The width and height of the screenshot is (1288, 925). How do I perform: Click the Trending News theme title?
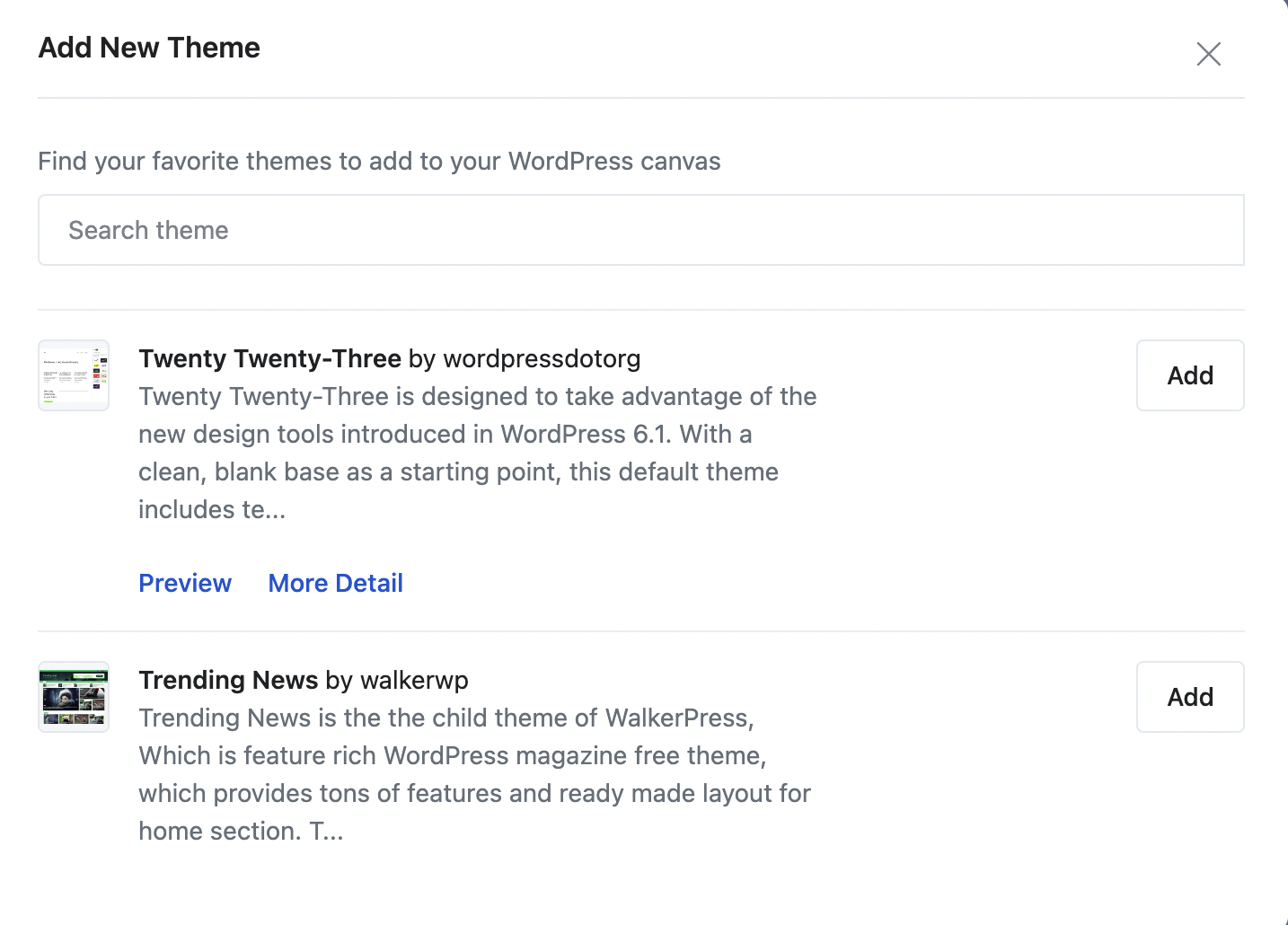pos(228,680)
